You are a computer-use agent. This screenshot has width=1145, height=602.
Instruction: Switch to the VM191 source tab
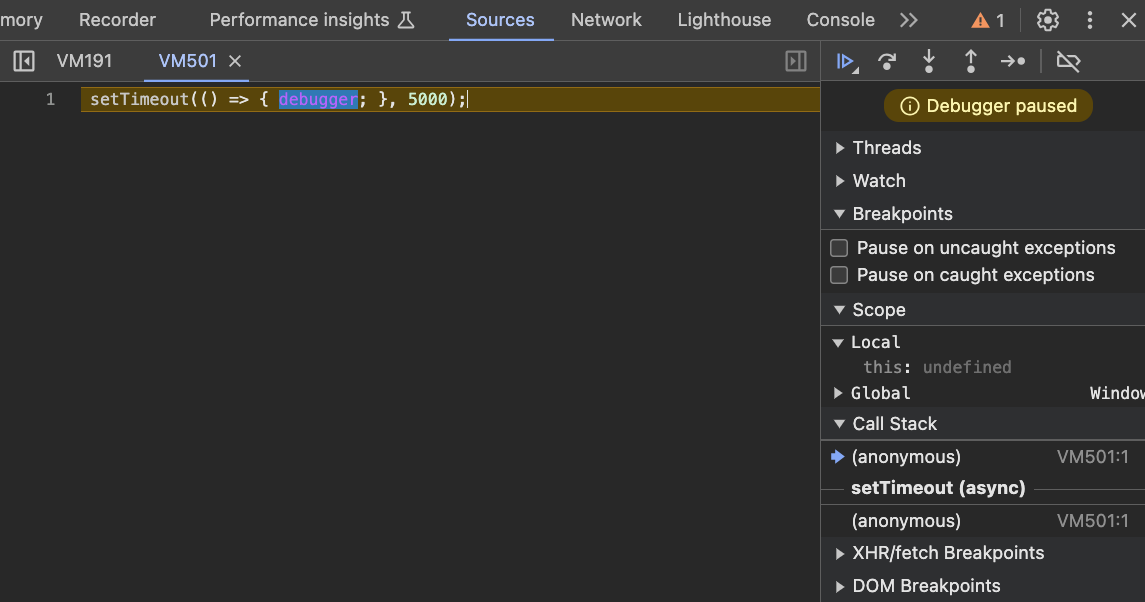84,61
